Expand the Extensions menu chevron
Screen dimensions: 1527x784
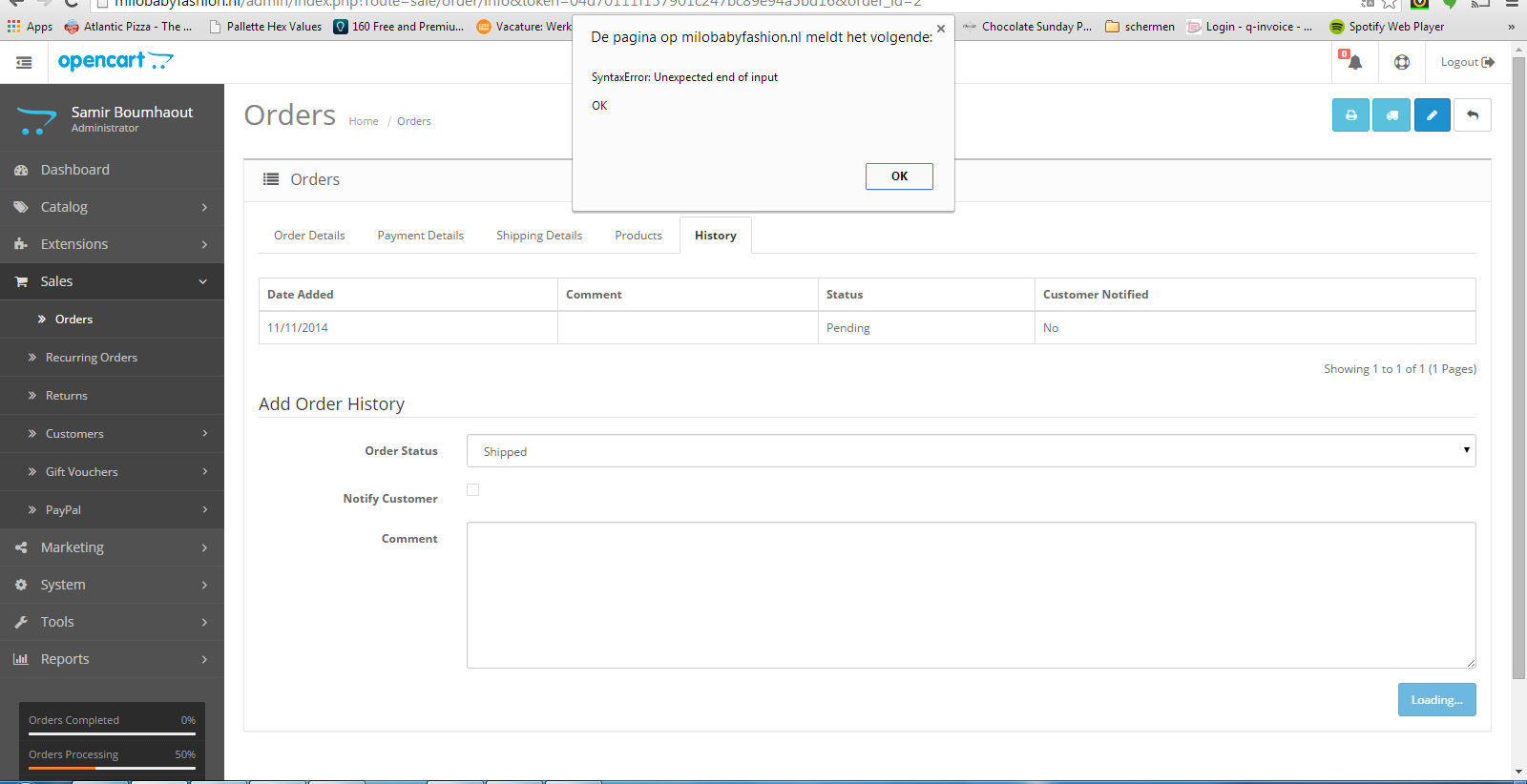[204, 244]
